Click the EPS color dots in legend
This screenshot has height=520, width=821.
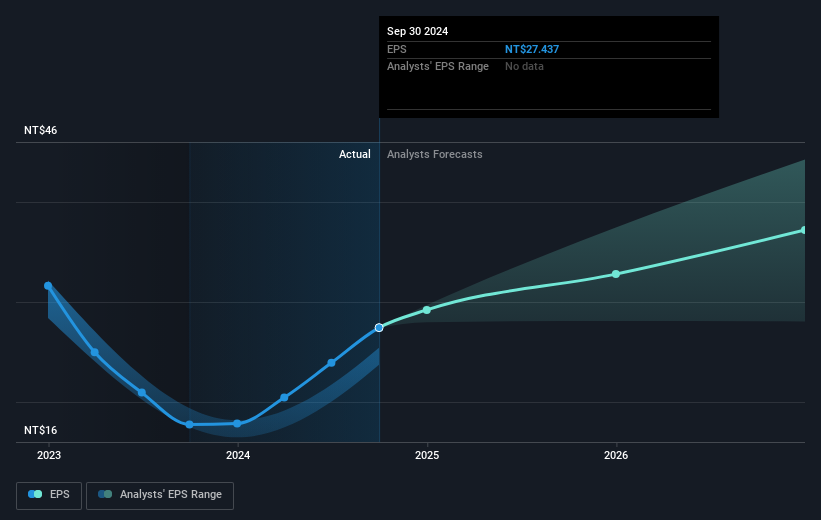35,494
